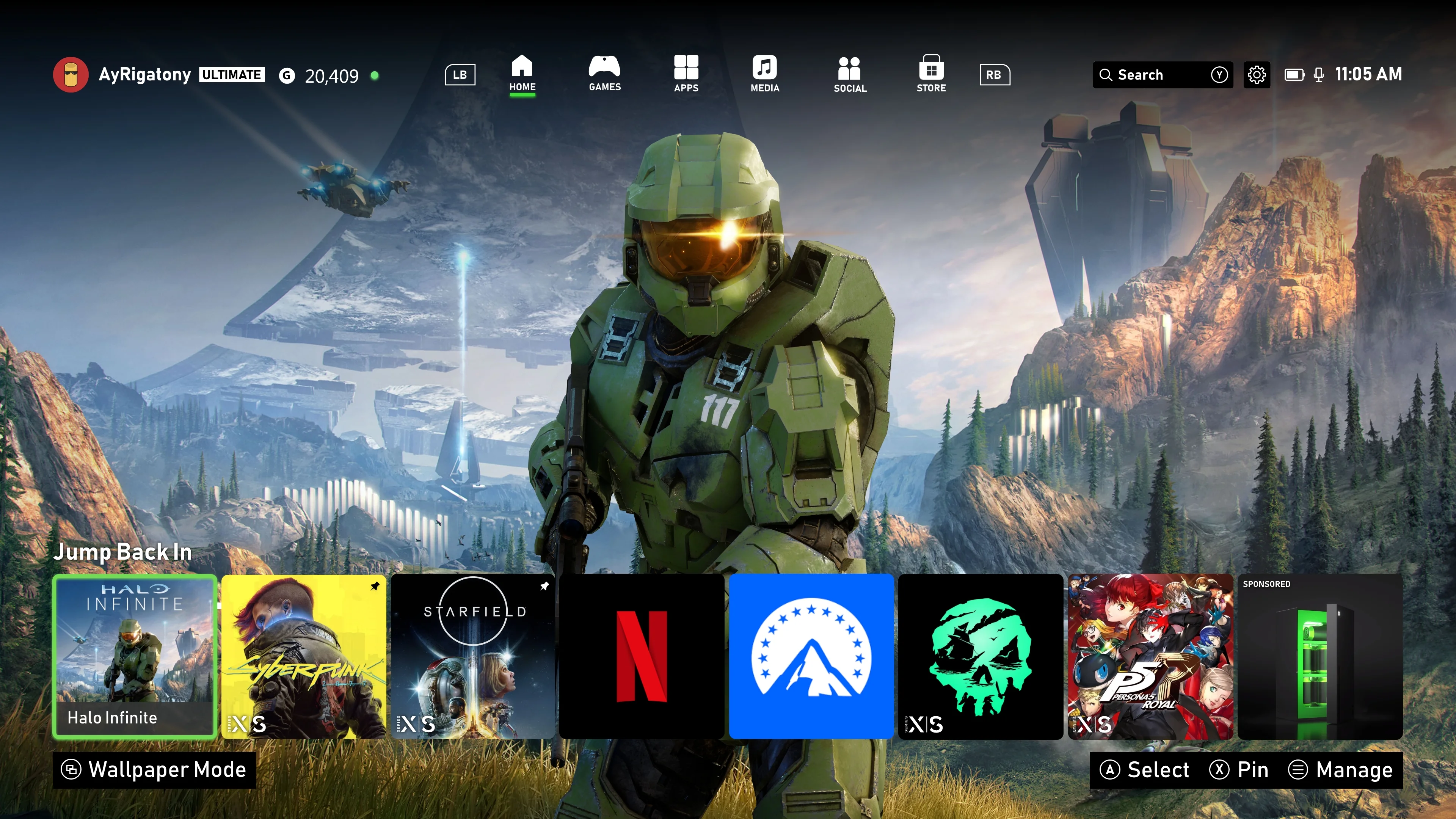The height and width of the screenshot is (819, 1456).
Task: Open the Persona 5 Royal tile
Action: tap(1151, 656)
